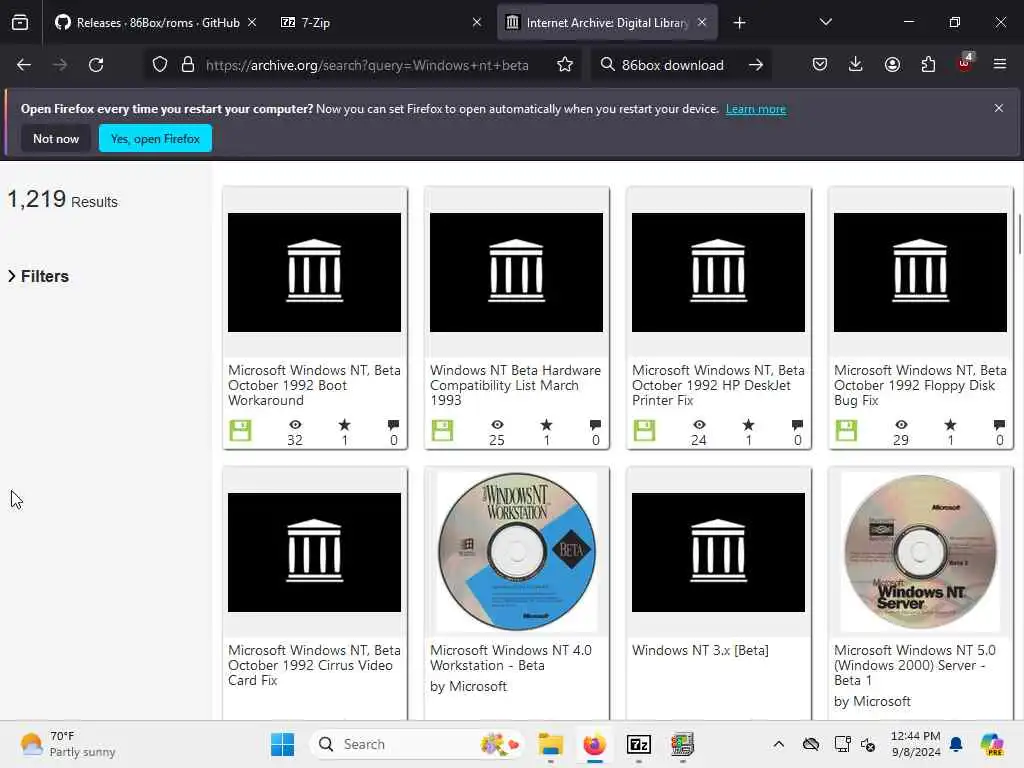Open the HP DeskJet Printer Fix title

[x=718, y=385]
